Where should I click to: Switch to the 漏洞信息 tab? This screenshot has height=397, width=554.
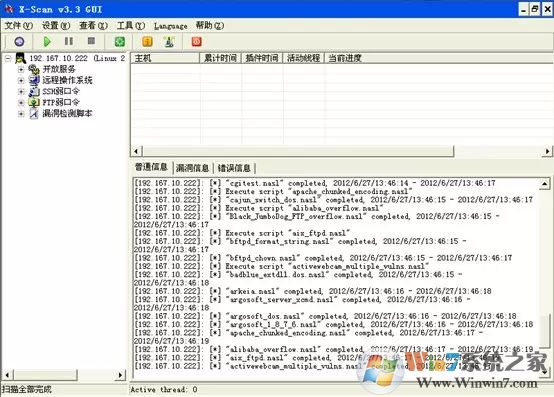[193, 168]
